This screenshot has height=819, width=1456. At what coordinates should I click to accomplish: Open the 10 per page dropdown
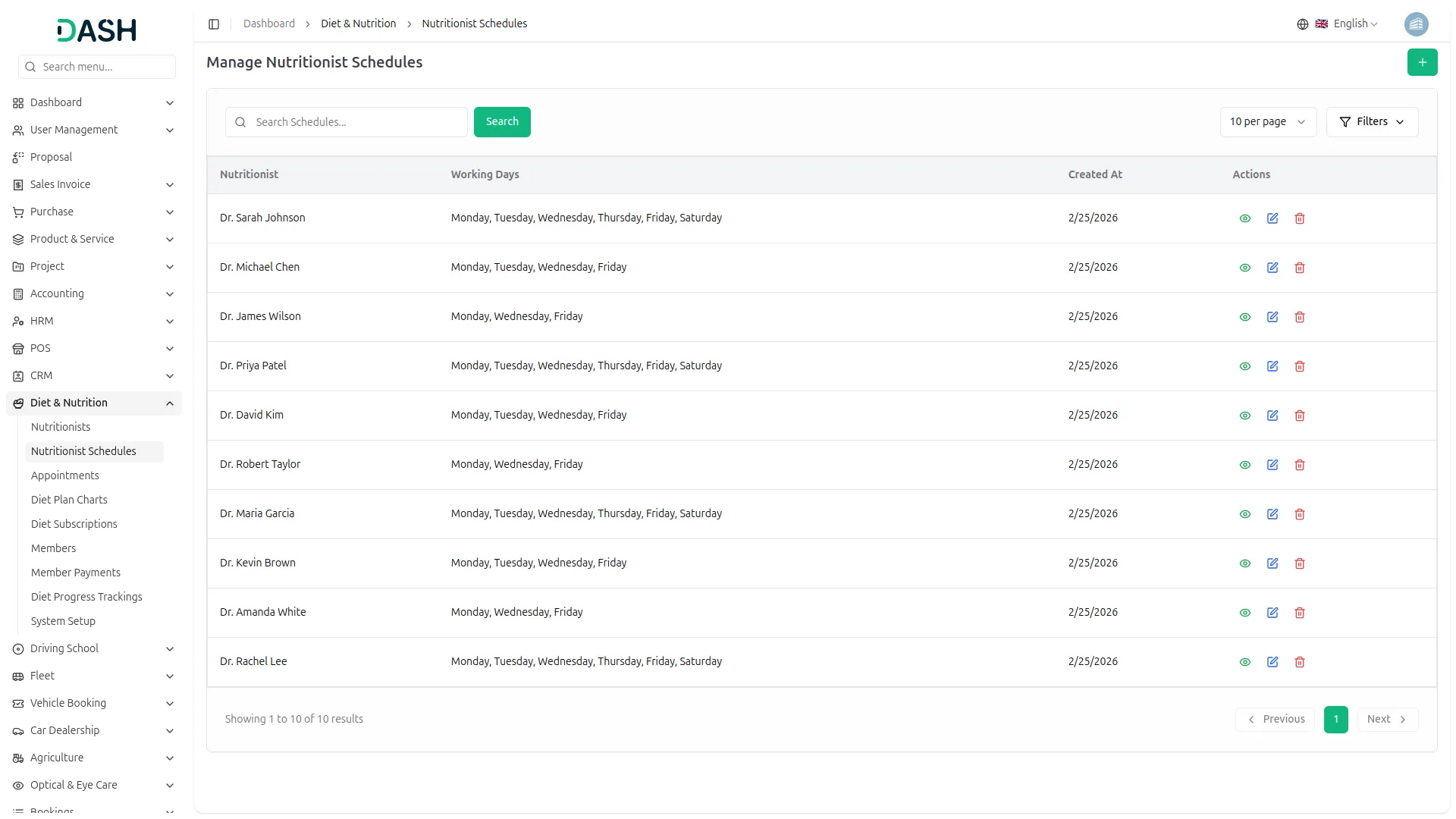[x=1267, y=122]
